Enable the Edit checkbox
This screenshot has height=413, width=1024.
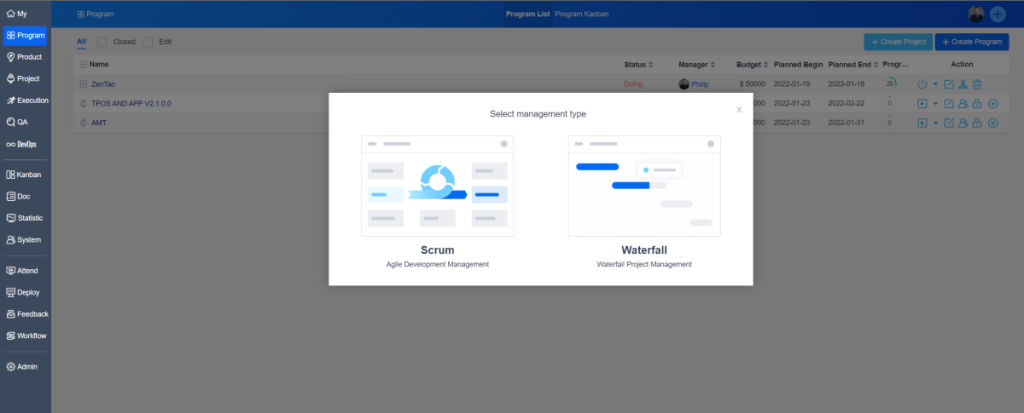coord(148,42)
